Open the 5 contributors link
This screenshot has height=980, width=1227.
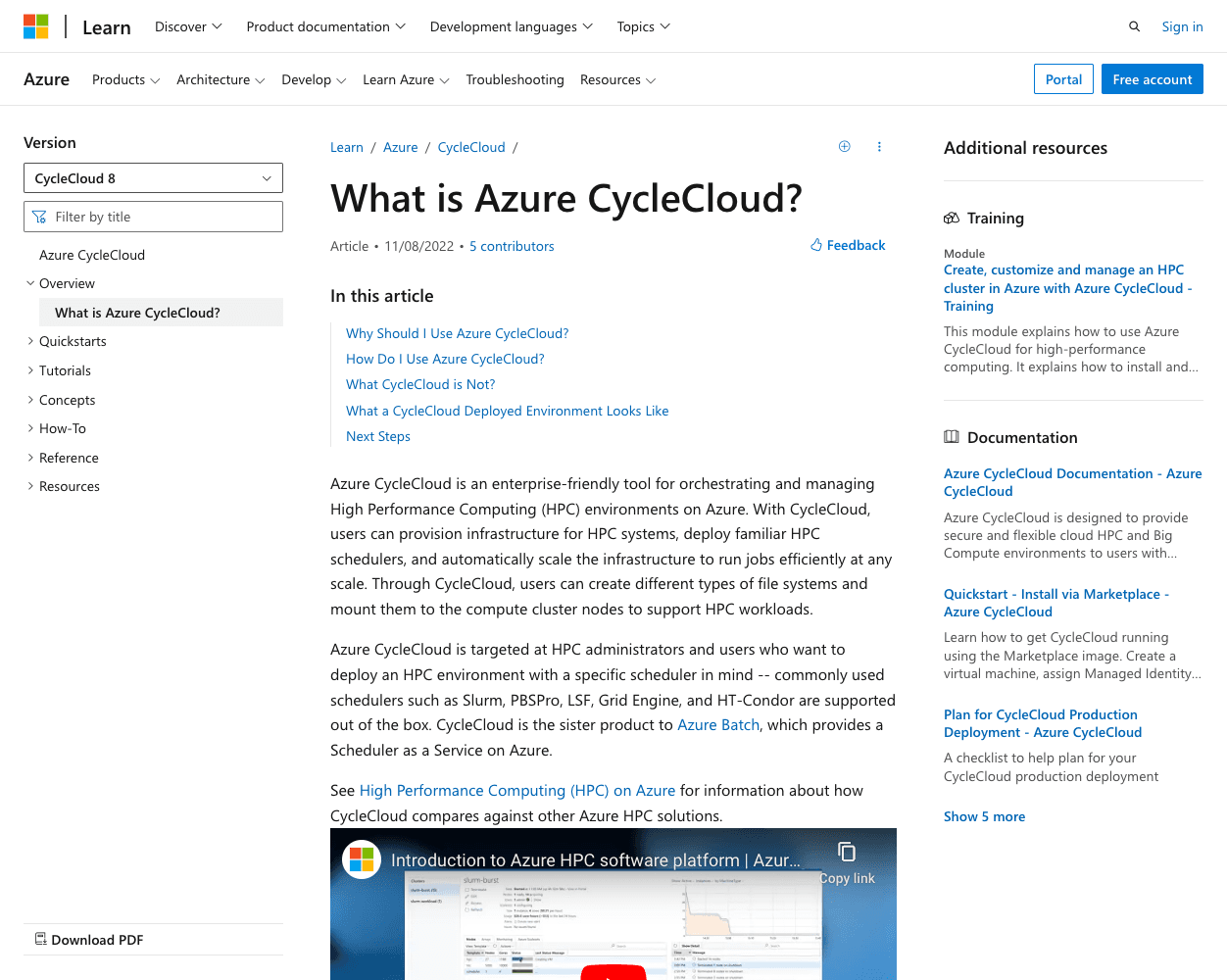(x=512, y=246)
